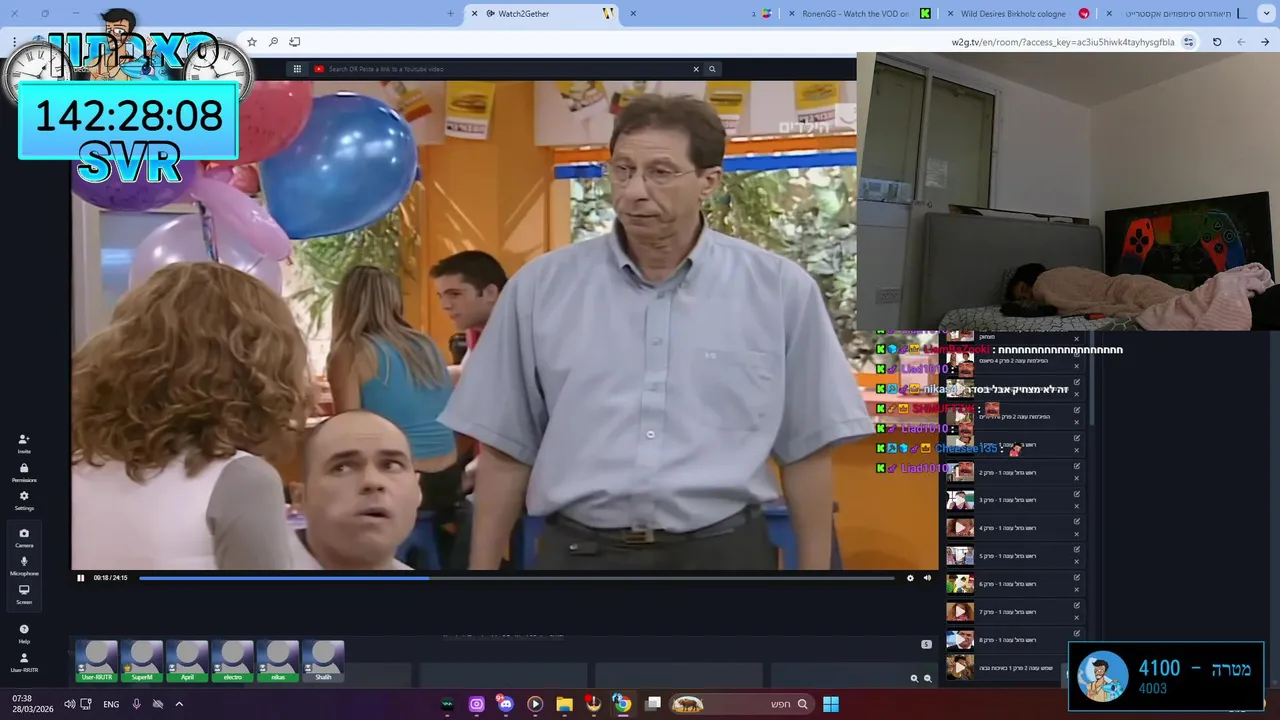Click the w2g.tv address bar URL

tap(1062, 42)
